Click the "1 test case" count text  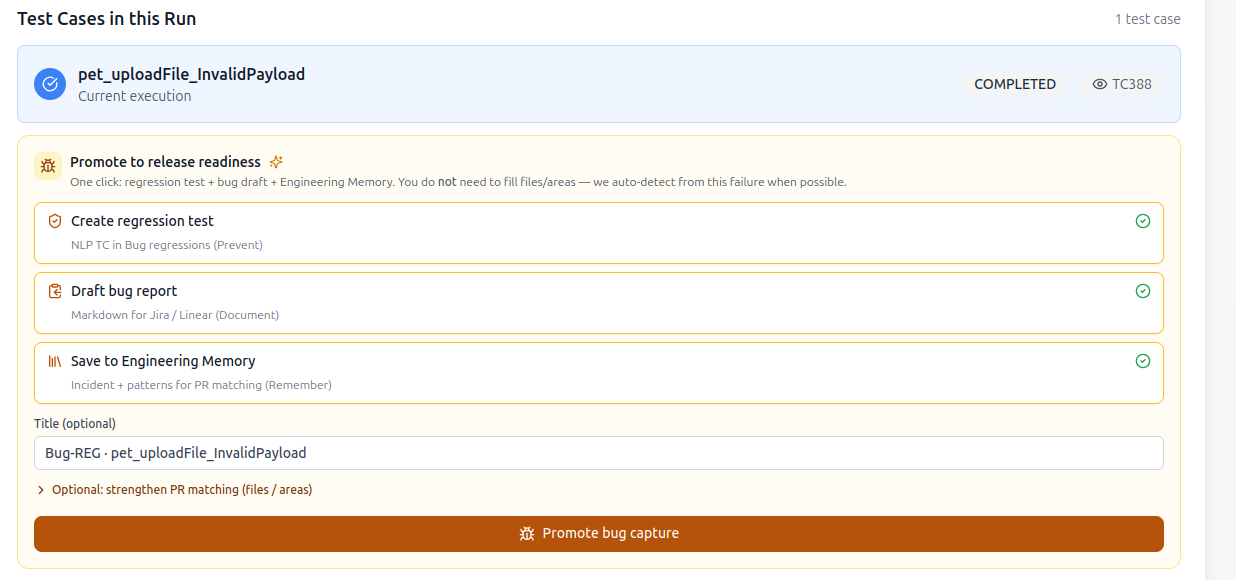point(1148,19)
